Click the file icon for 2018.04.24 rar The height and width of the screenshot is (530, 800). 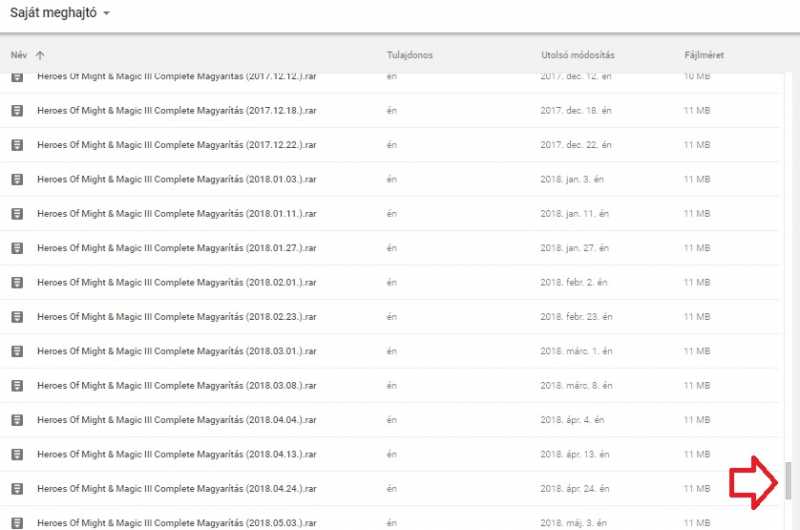17,489
